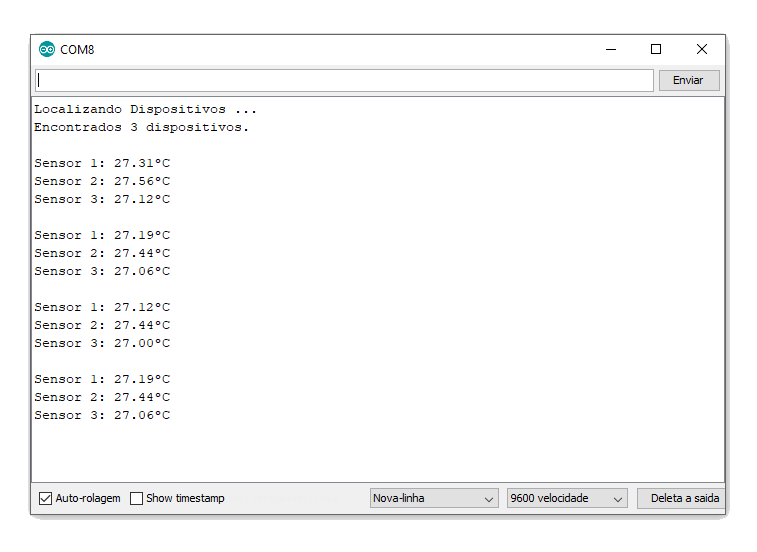
Task: Click the Deleta a saida button
Action: [x=684, y=498]
